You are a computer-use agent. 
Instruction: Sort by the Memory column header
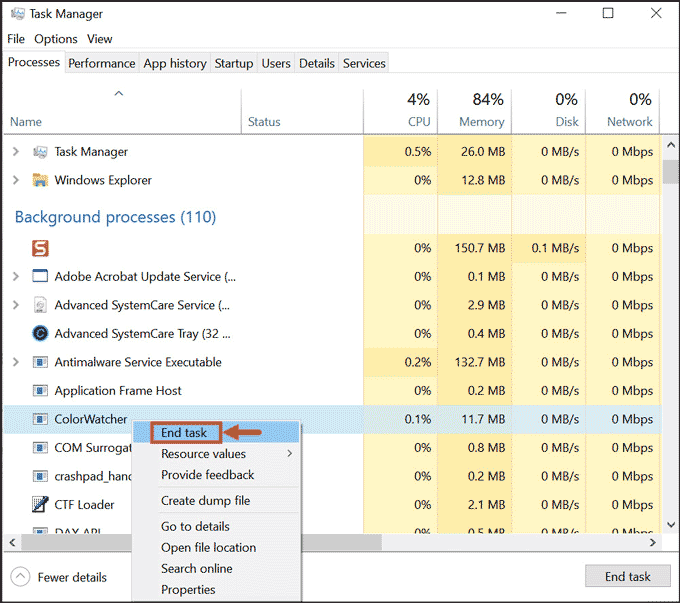tap(474, 112)
